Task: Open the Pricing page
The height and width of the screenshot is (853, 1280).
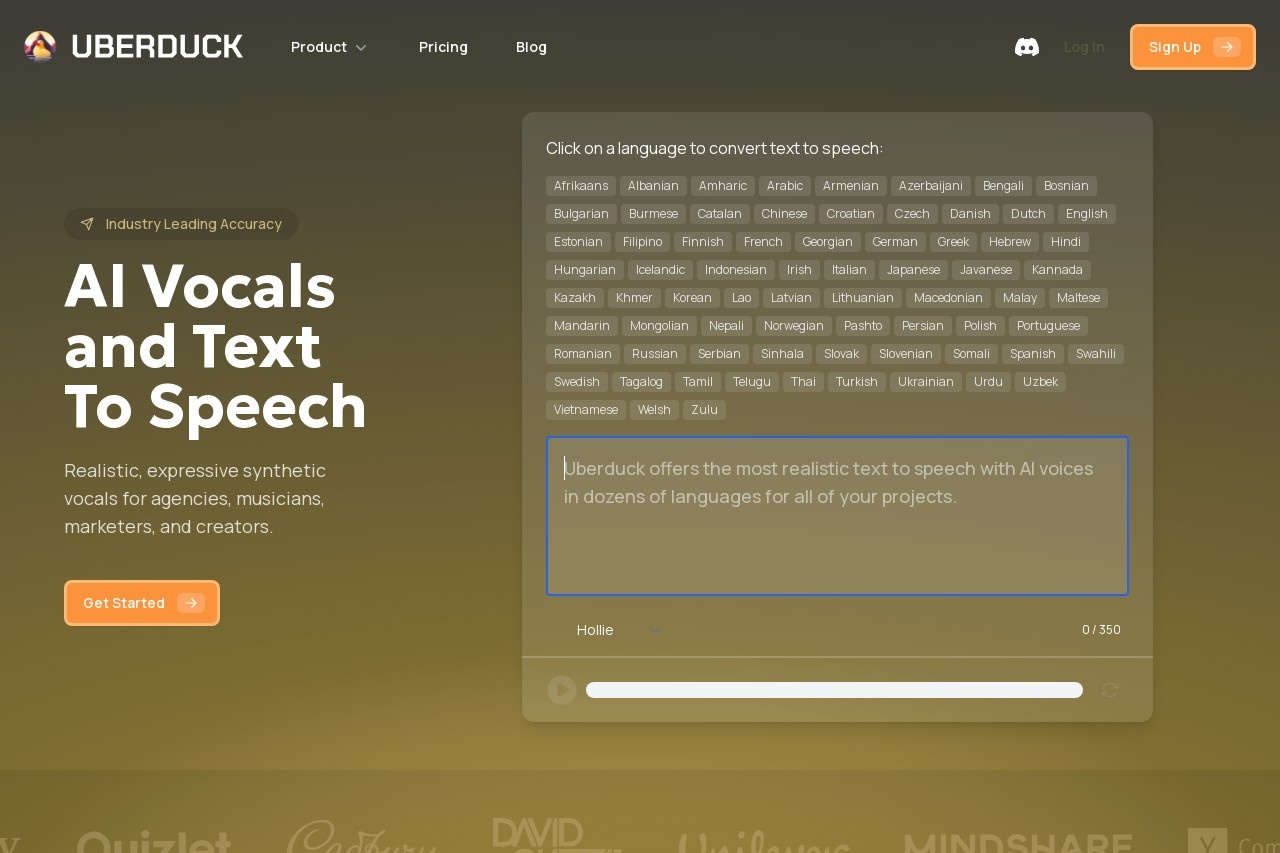Action: point(443,47)
